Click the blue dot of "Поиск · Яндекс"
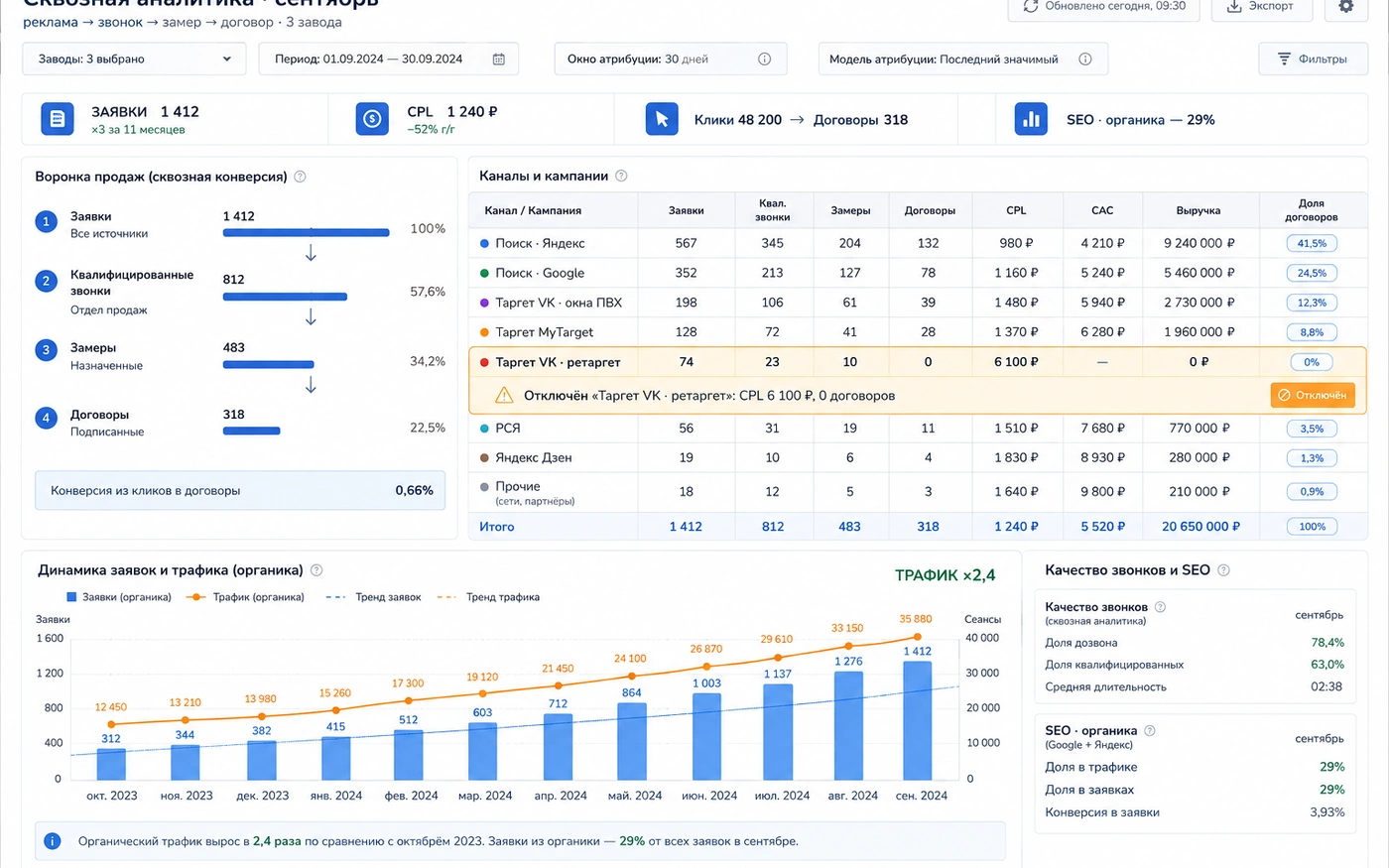 [x=484, y=243]
